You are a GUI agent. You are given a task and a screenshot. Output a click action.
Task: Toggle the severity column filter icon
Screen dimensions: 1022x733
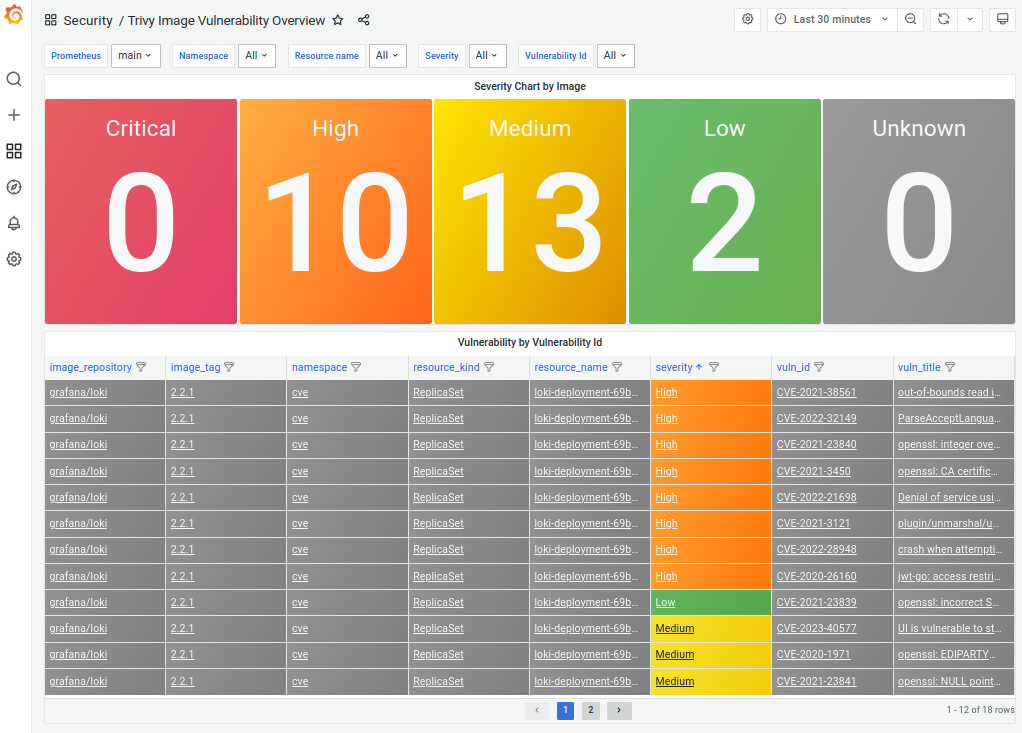coord(714,367)
